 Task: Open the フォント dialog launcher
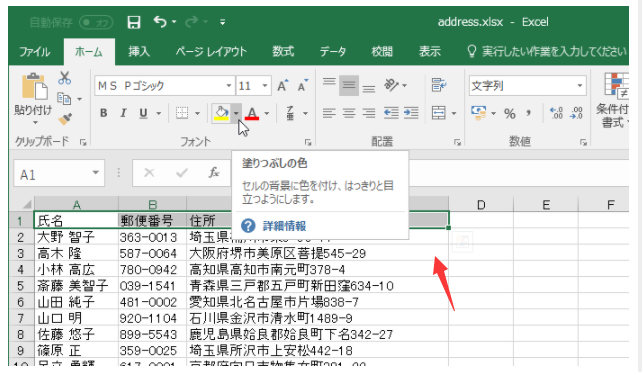pos(308,142)
